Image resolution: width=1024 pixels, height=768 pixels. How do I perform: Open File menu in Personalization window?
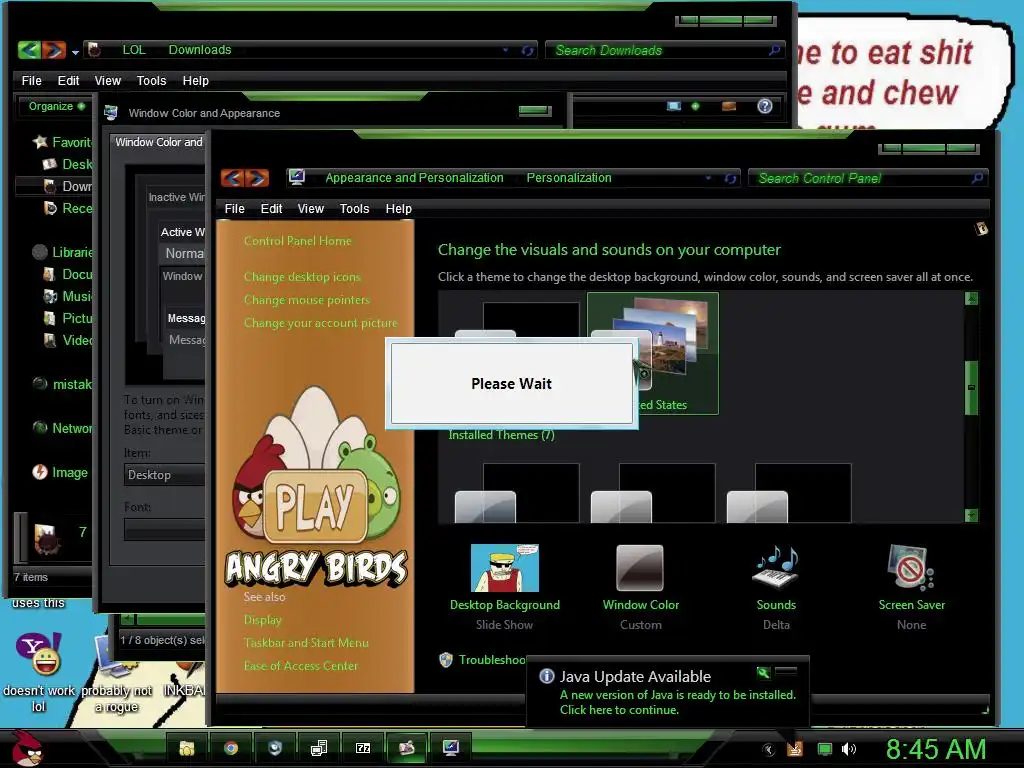coord(234,208)
